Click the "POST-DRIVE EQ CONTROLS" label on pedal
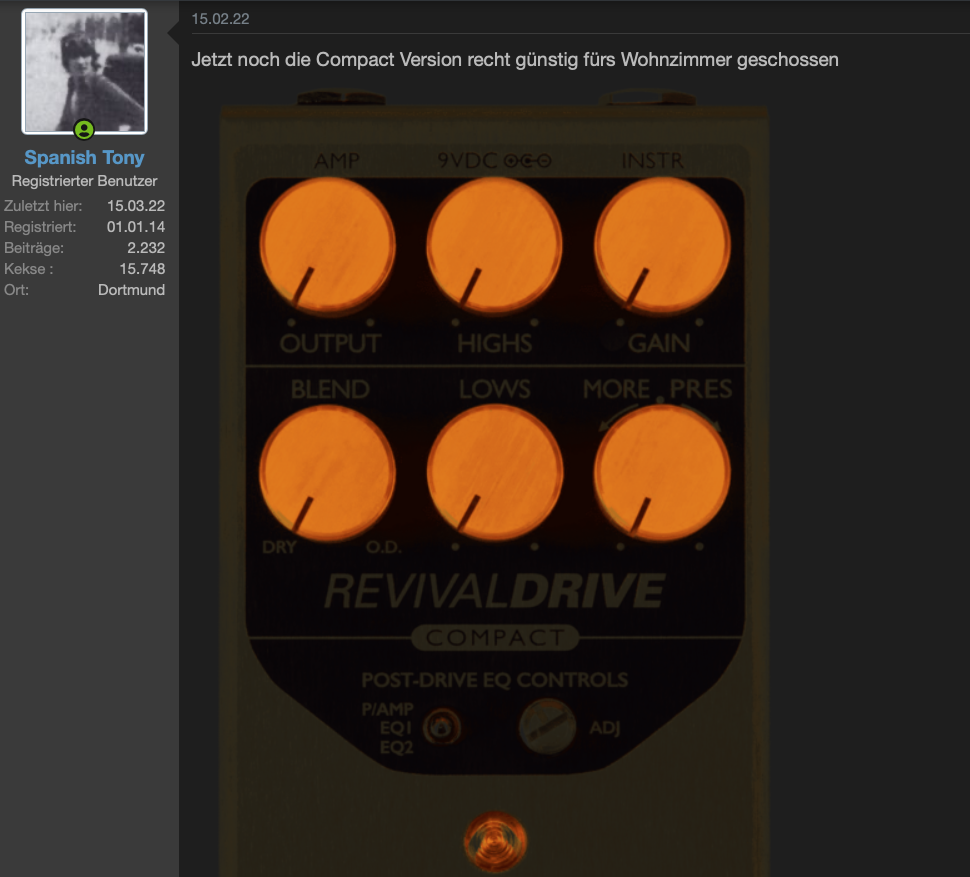The width and height of the screenshot is (970, 877). click(495, 680)
